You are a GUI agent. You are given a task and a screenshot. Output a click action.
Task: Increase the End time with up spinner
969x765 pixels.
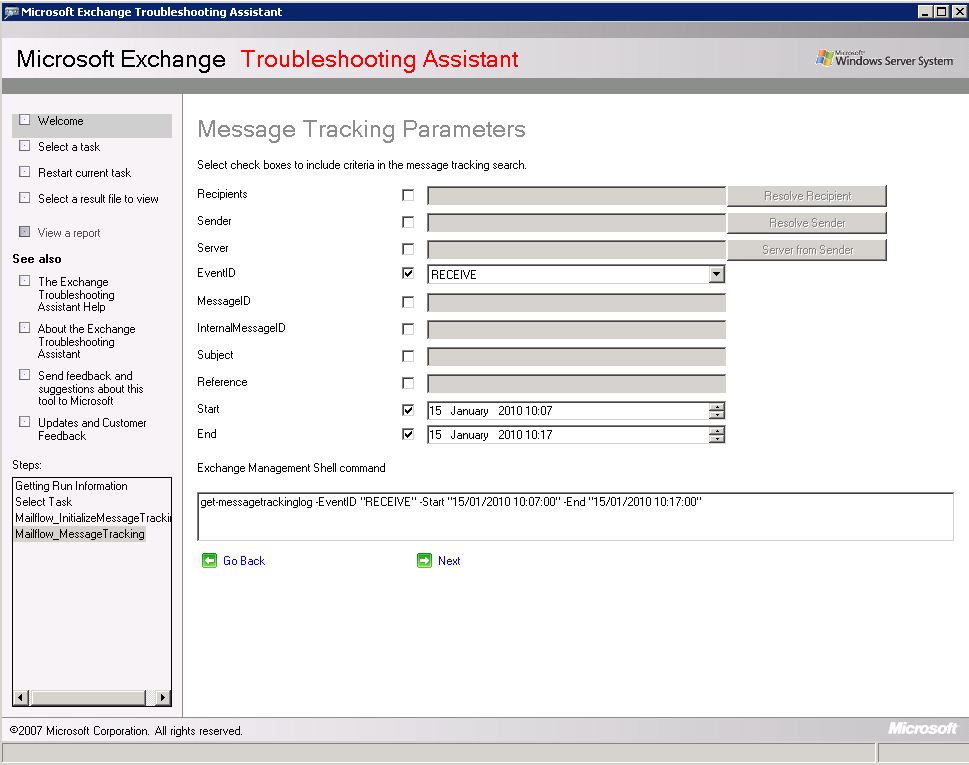(x=717, y=431)
